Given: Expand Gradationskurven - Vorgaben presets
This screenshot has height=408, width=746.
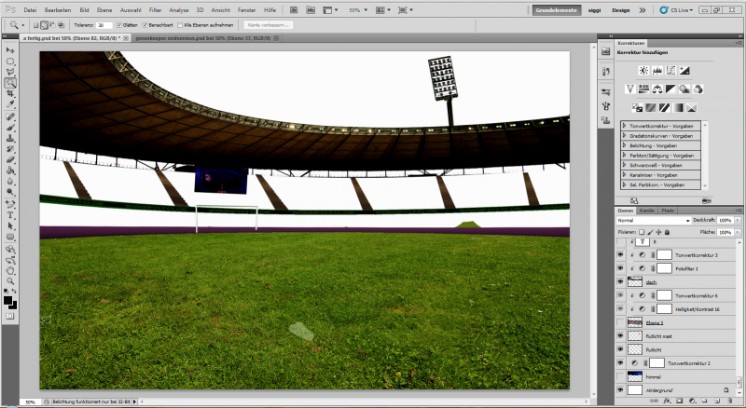Looking at the screenshot, I should point(624,136).
